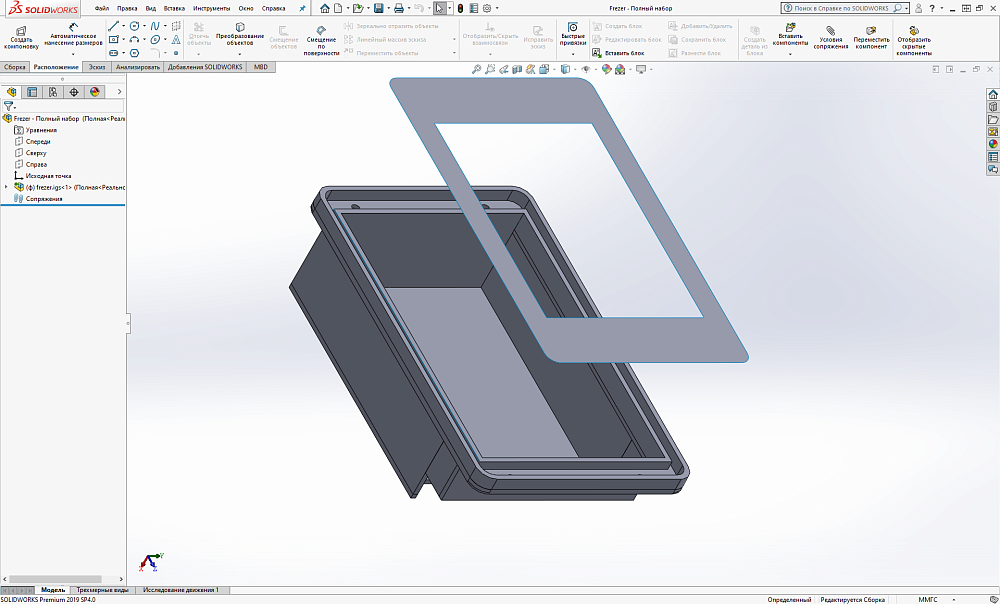The height and width of the screenshot is (604, 1000).
Task: Open Автоматическое нанесение размеров dropdown arrow
Action: click(73, 54)
